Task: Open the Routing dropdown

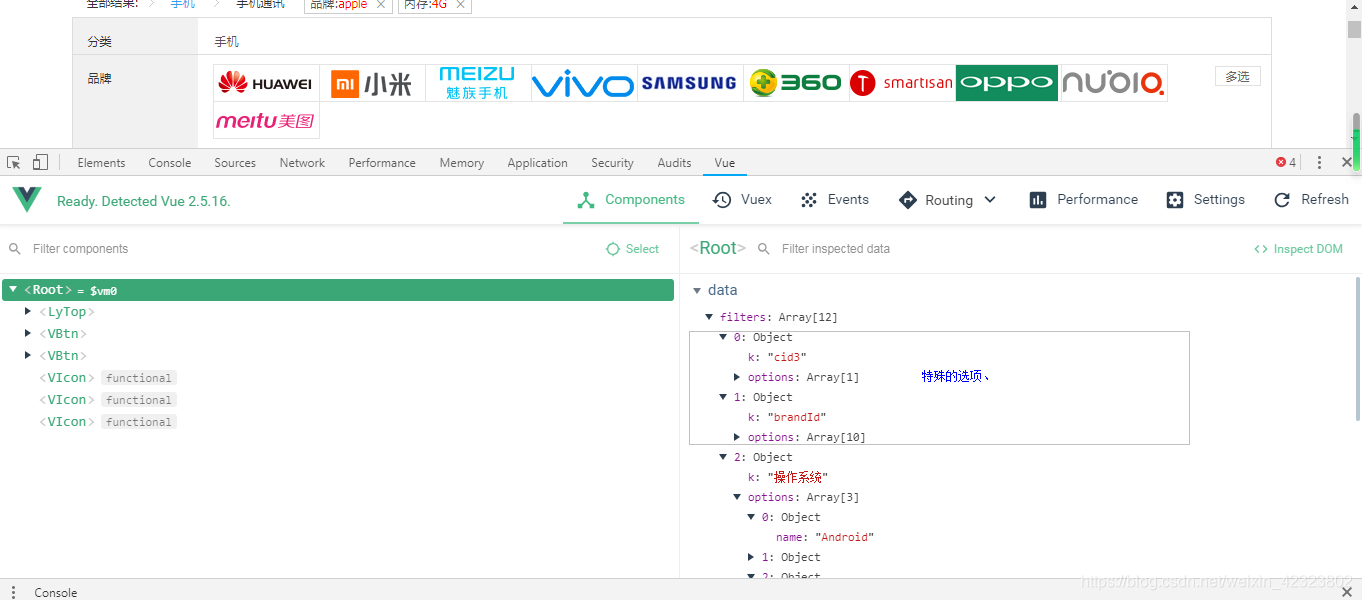Action: [948, 200]
